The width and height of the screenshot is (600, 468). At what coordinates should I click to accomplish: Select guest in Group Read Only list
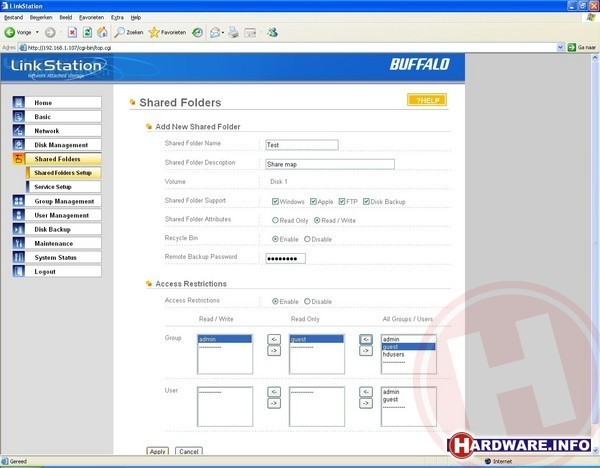tap(316, 339)
